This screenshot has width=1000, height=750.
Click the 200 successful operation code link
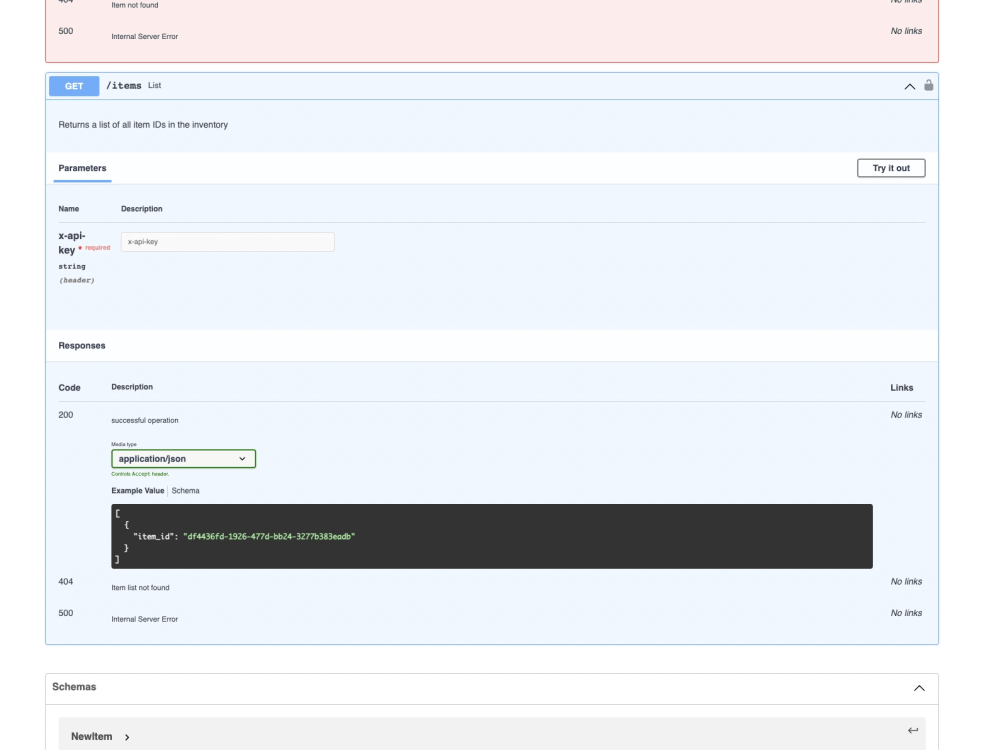click(64, 414)
